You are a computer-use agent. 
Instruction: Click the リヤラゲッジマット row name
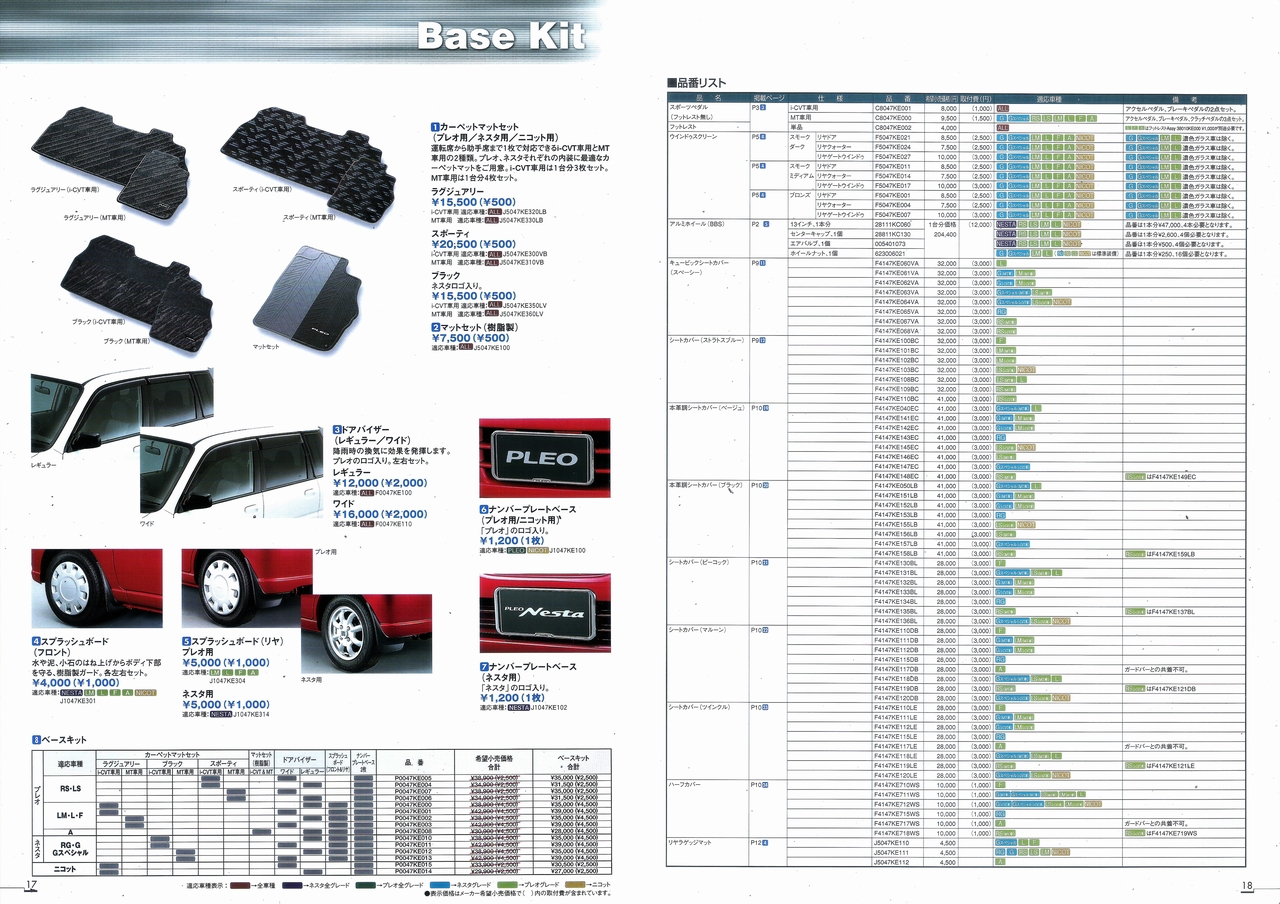pyautogui.click(x=691, y=843)
